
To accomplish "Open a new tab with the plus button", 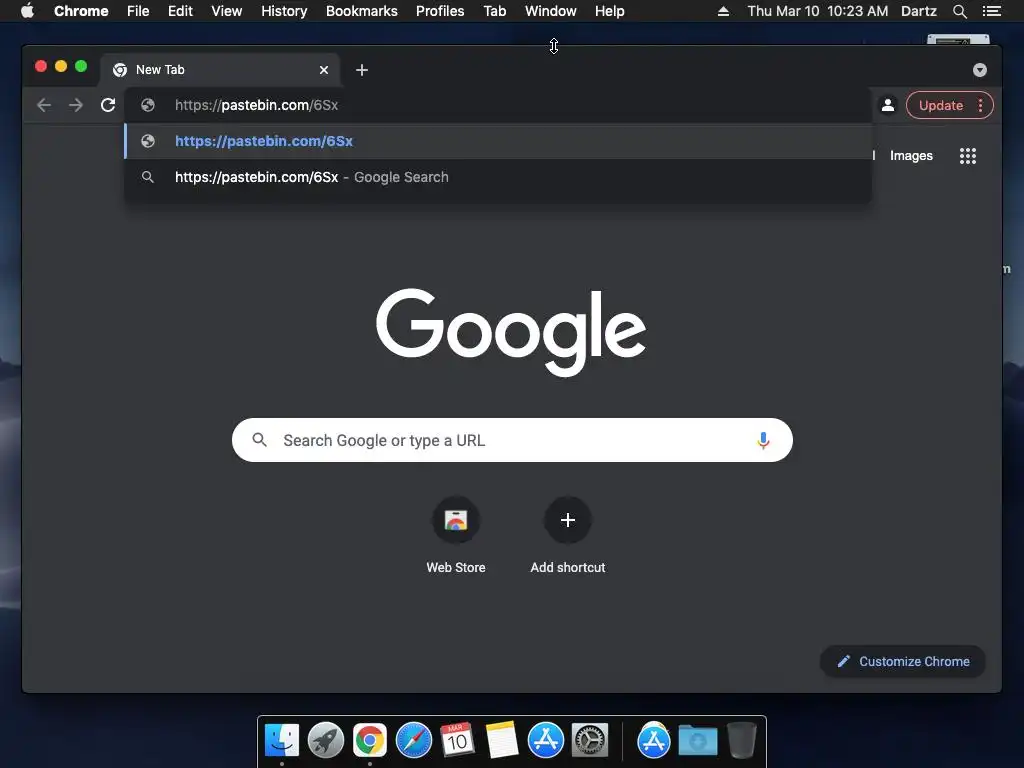I will (362, 70).
